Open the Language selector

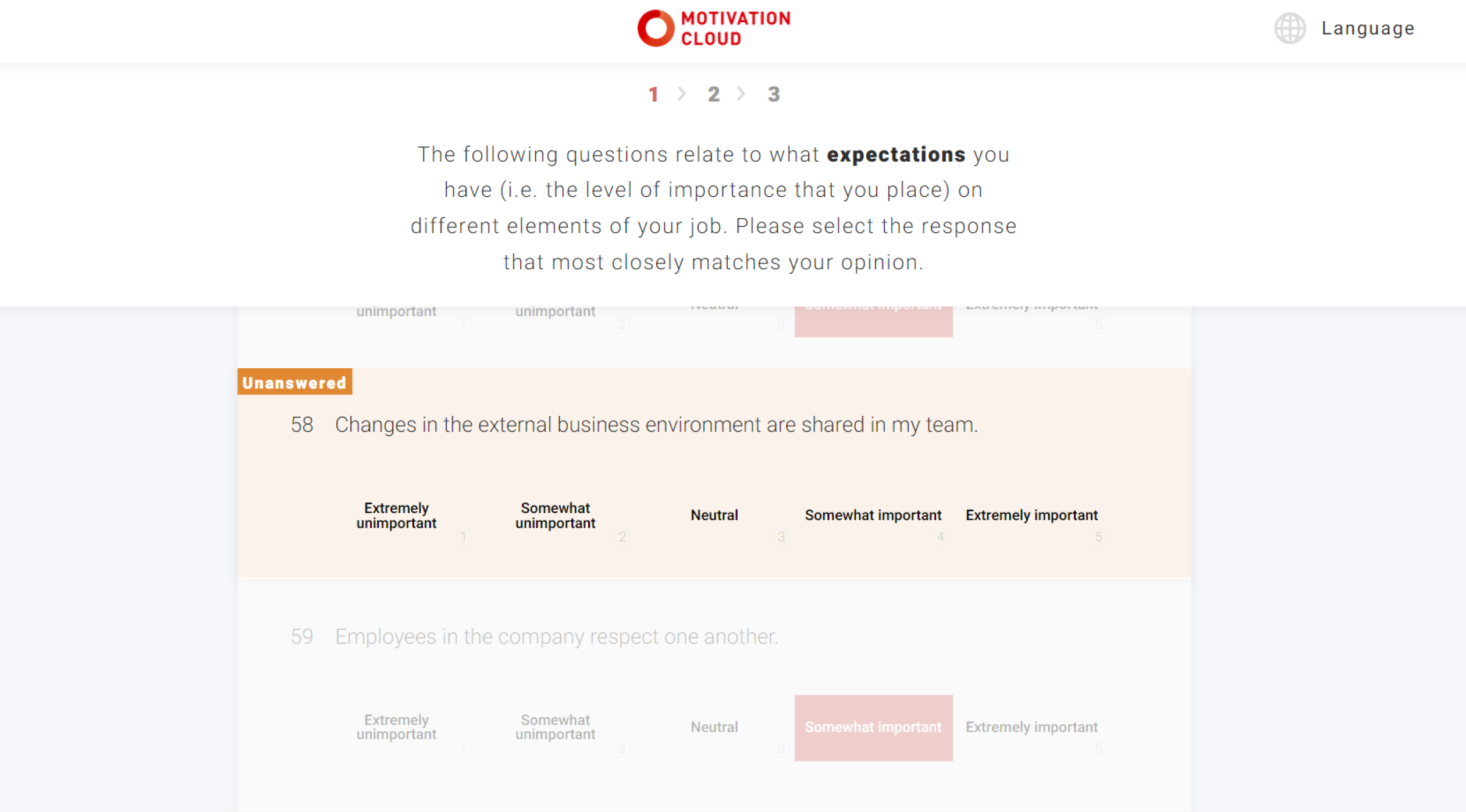[x=1367, y=28]
